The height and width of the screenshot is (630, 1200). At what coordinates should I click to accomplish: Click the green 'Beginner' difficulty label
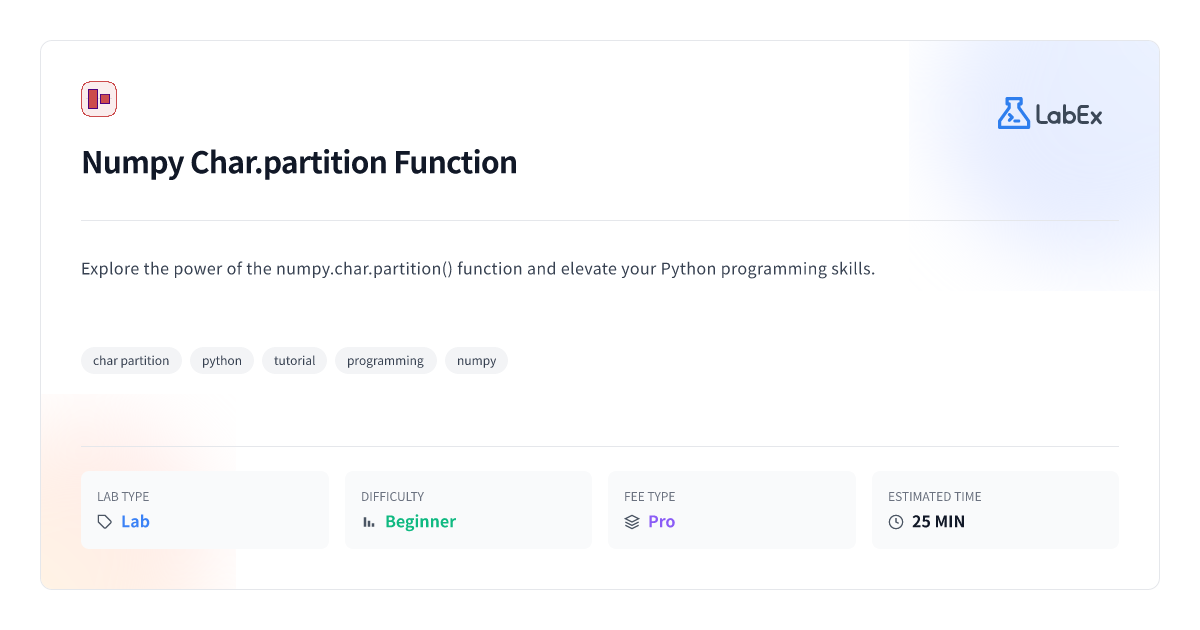[x=420, y=522]
